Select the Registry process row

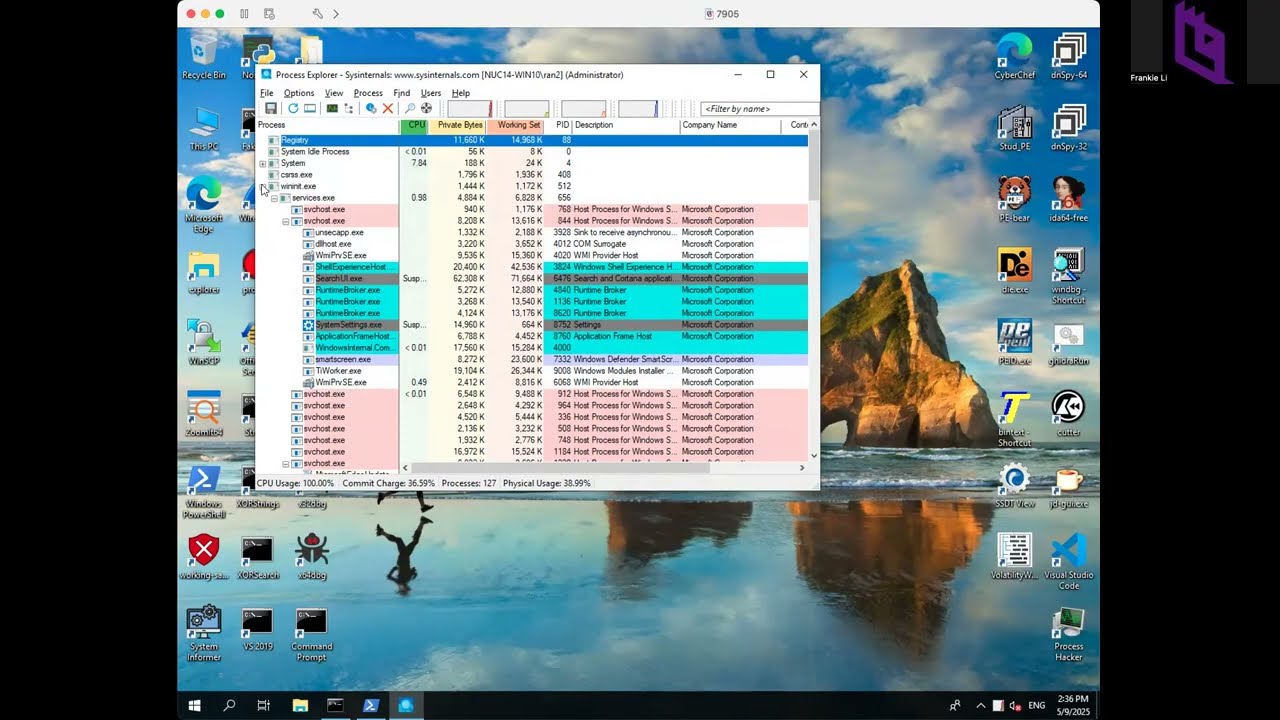[532, 140]
